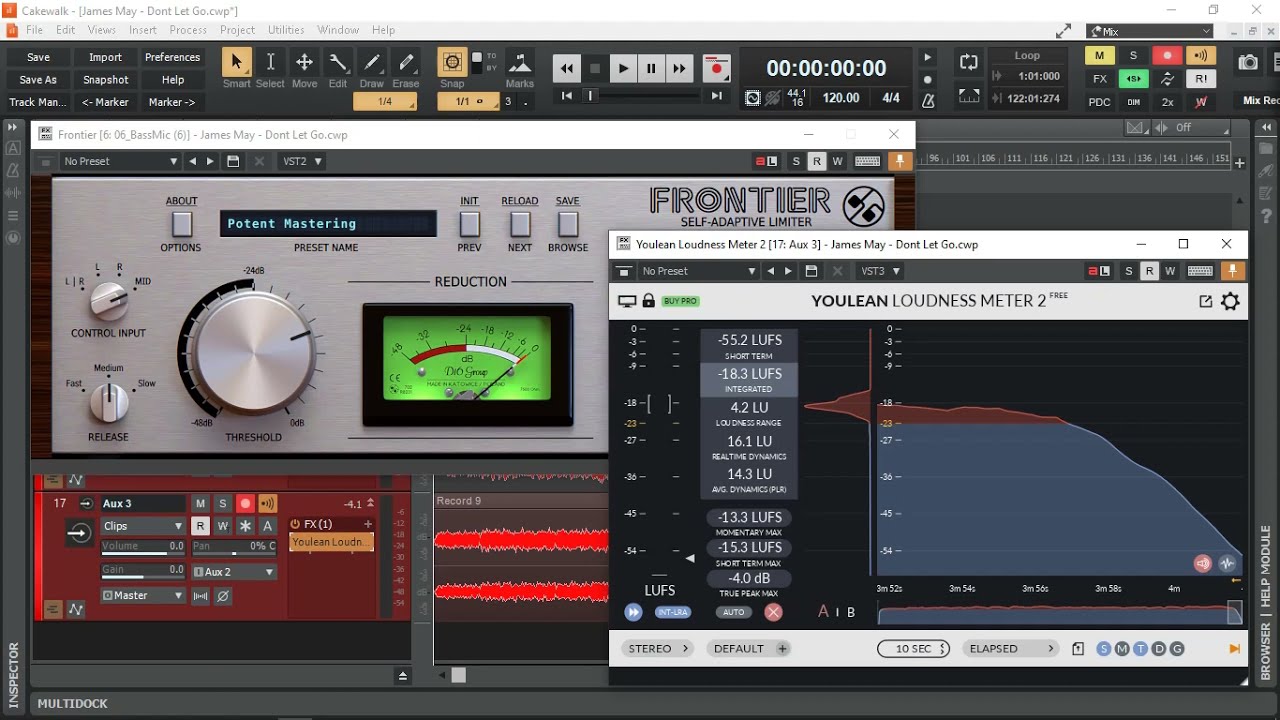Click the Frontier THRESHOLD knob
Viewport: 1280px width, 720px height.
[252, 350]
